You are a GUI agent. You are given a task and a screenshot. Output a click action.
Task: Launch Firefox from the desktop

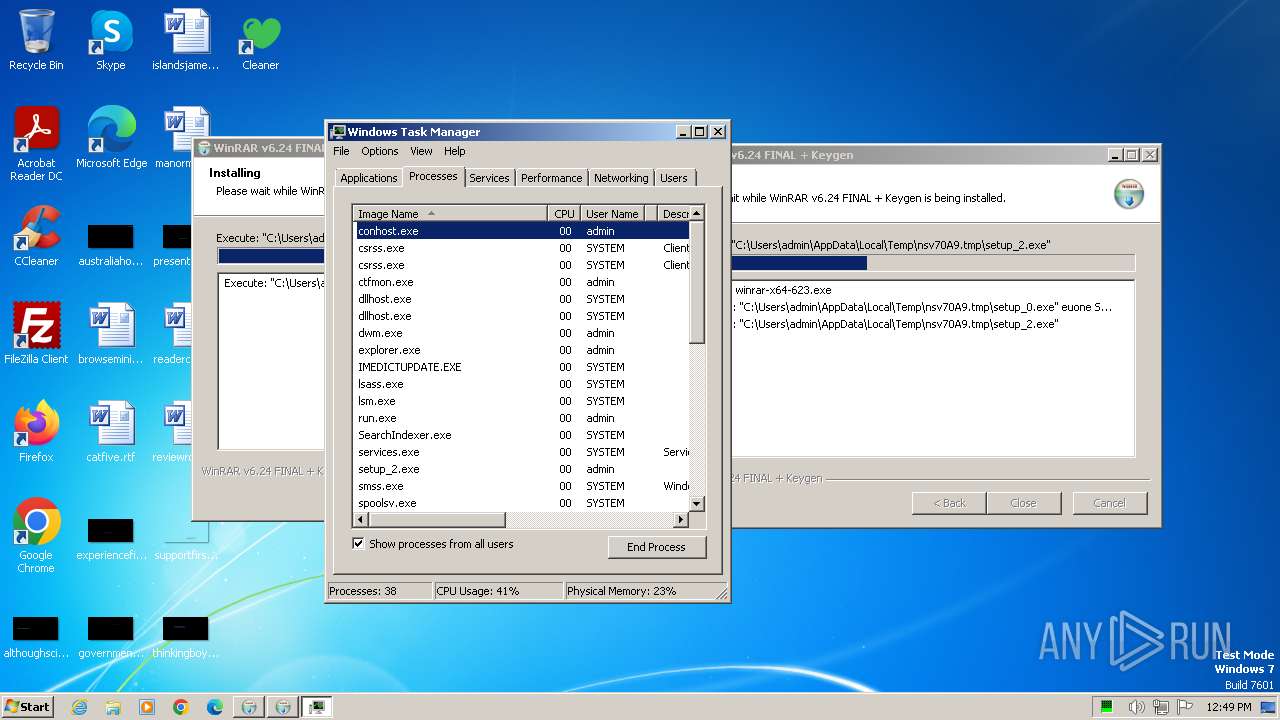click(36, 432)
